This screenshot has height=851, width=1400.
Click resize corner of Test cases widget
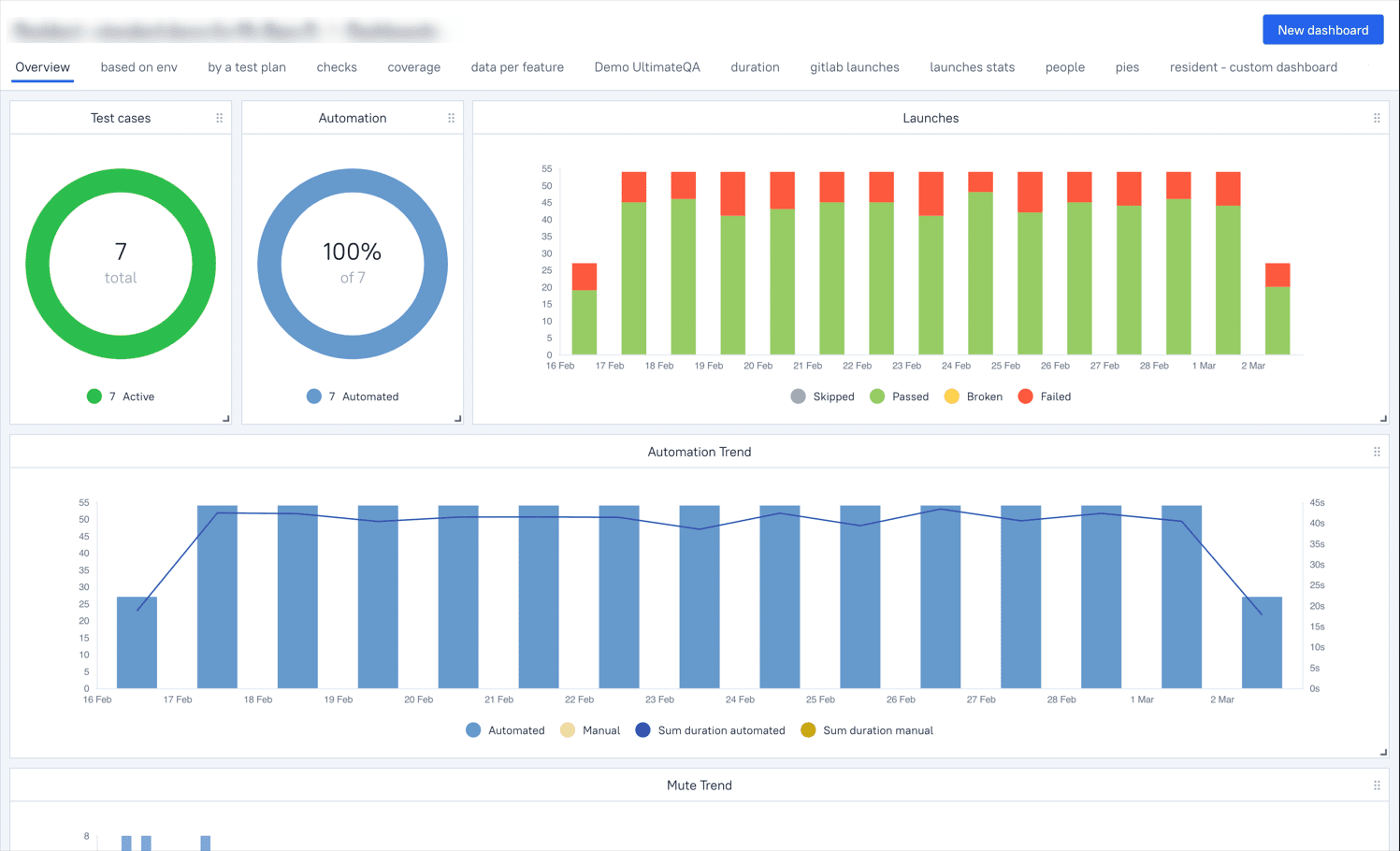226,419
